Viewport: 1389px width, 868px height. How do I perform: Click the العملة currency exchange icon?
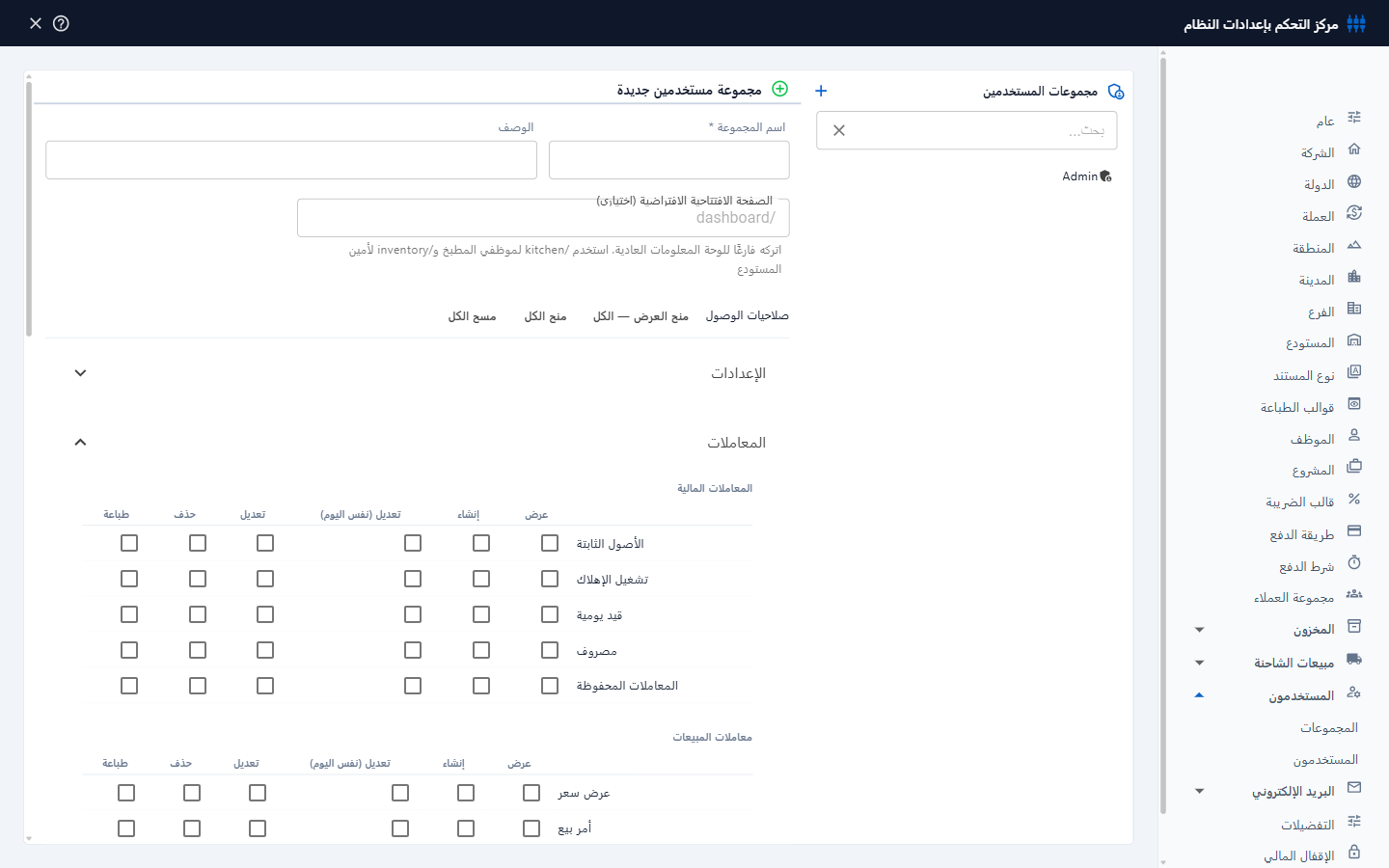[x=1354, y=213]
